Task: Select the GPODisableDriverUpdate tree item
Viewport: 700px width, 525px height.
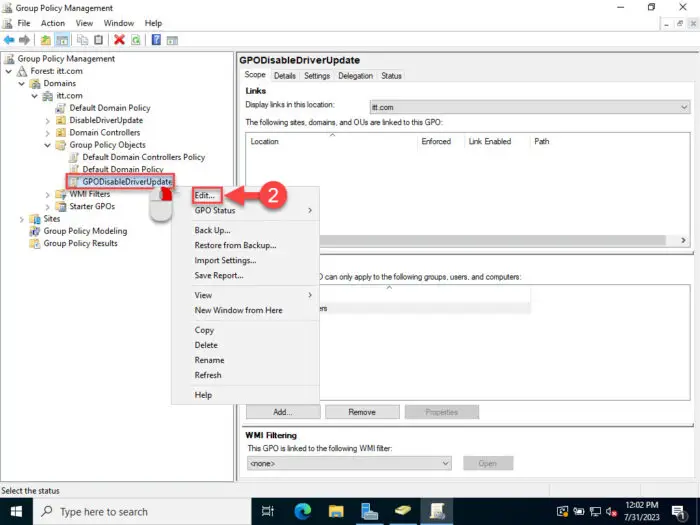Action: pos(127,182)
